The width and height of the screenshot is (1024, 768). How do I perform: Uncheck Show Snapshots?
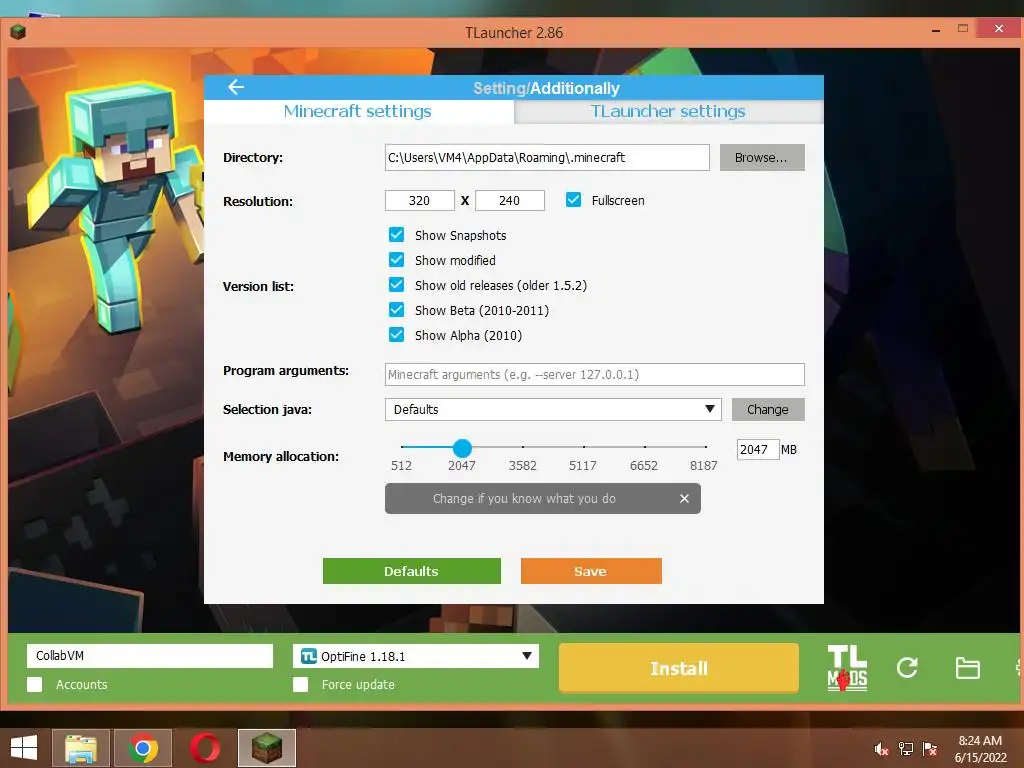click(x=396, y=234)
